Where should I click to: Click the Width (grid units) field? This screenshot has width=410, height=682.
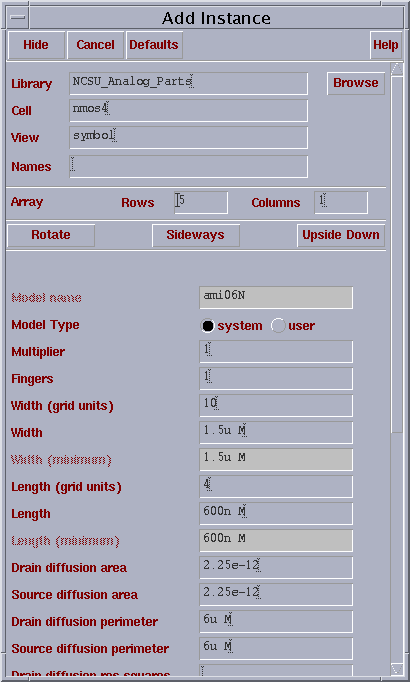click(x=276, y=405)
